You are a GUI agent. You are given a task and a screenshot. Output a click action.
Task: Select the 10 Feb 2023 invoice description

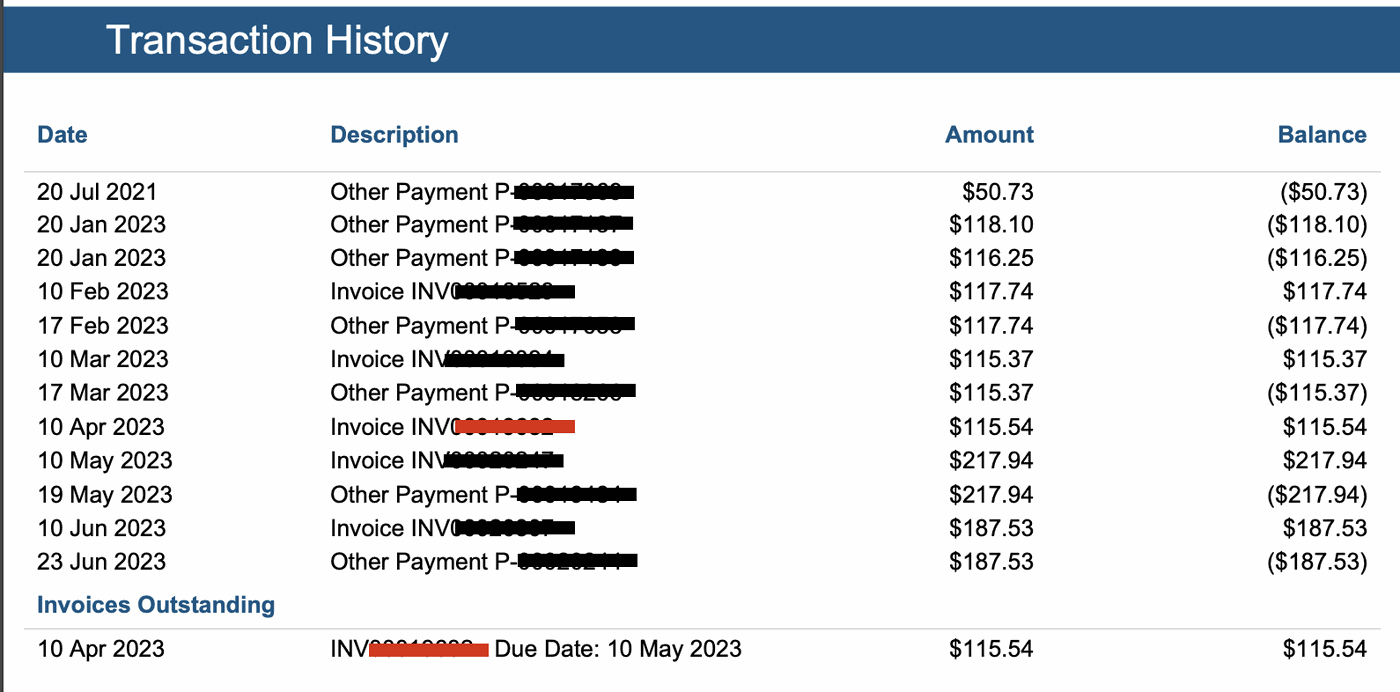[x=452, y=292]
